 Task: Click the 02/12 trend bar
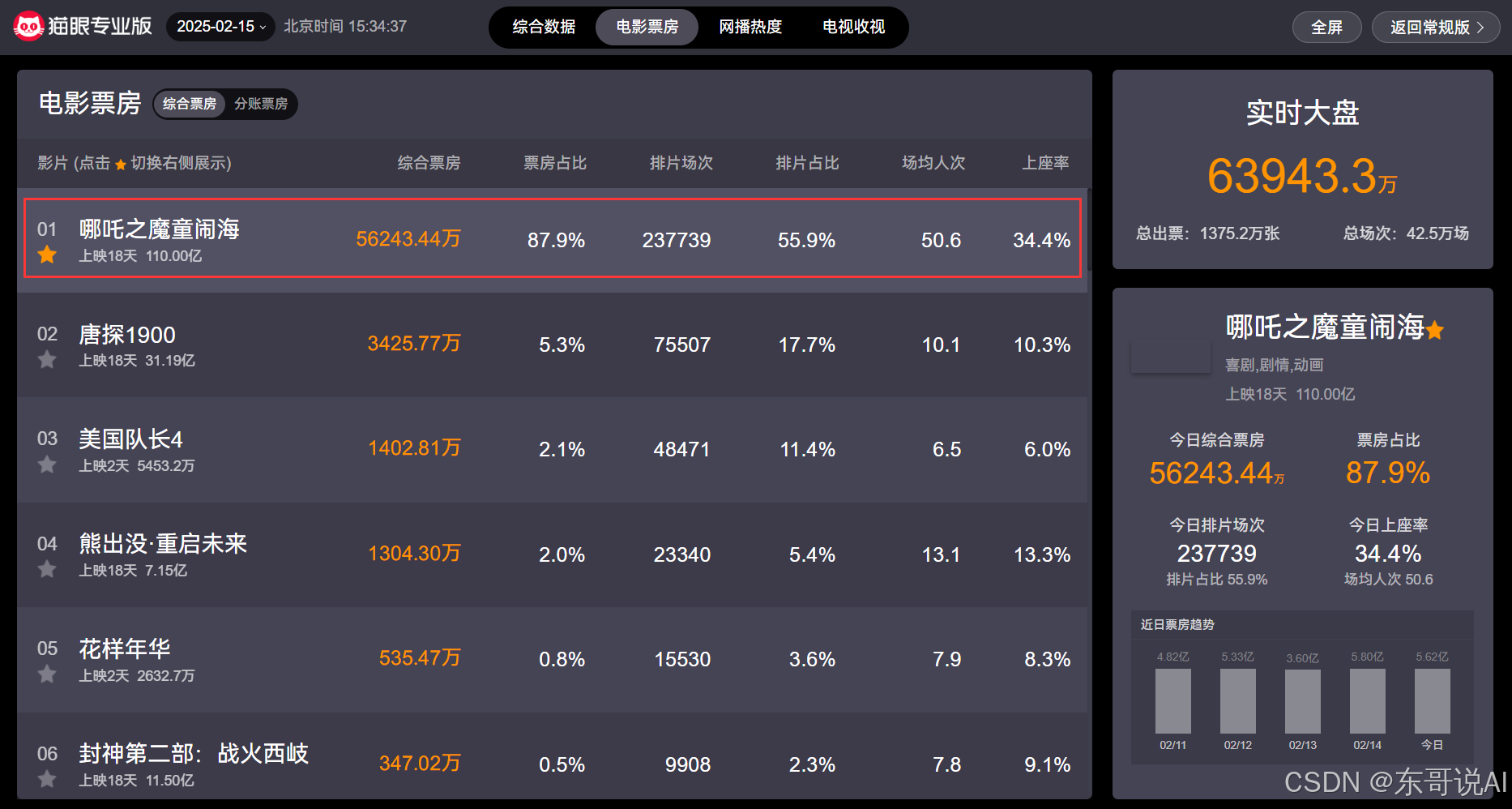(1237, 701)
